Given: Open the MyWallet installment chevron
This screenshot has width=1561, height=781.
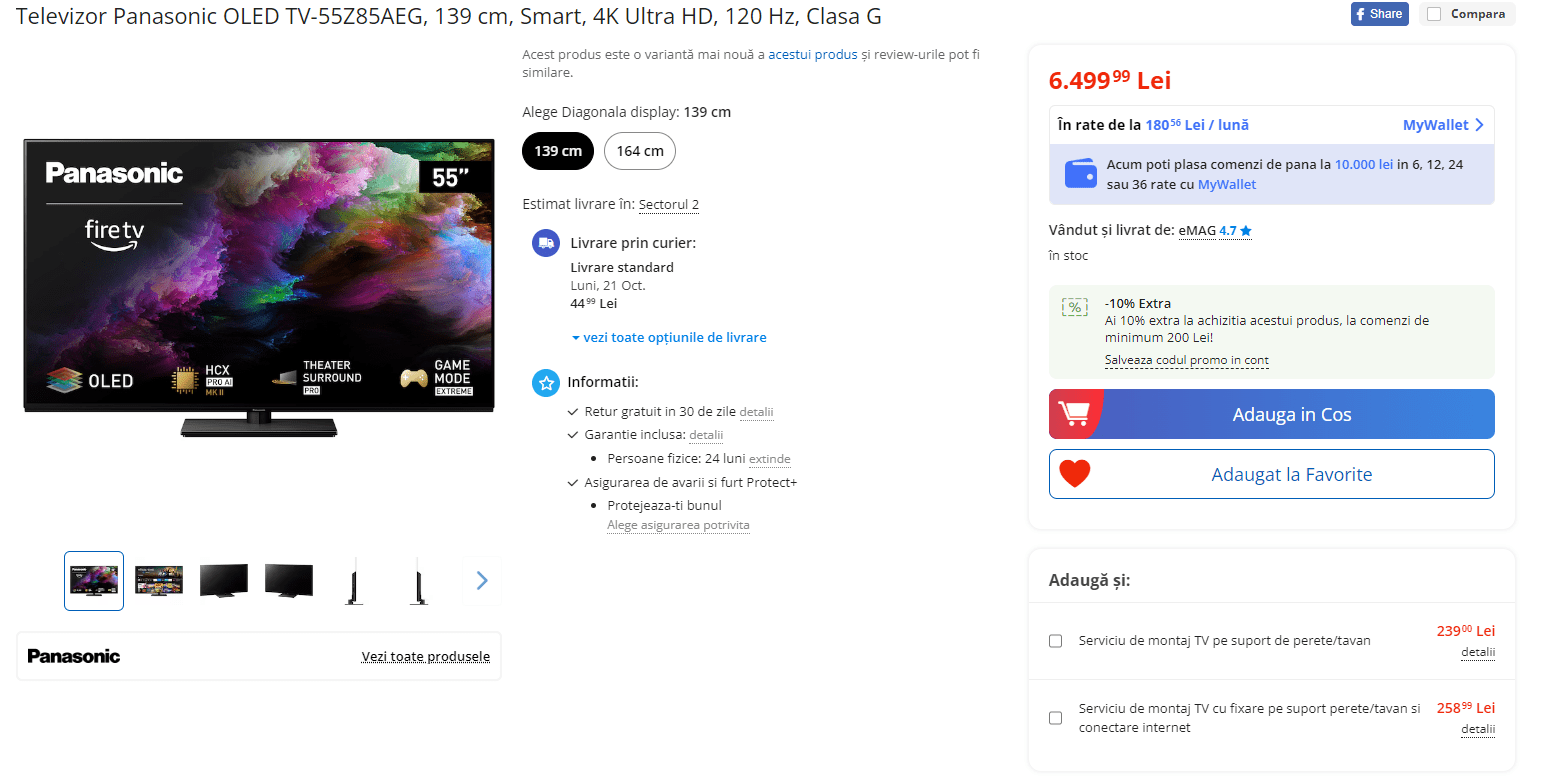Looking at the screenshot, I should 1479,125.
